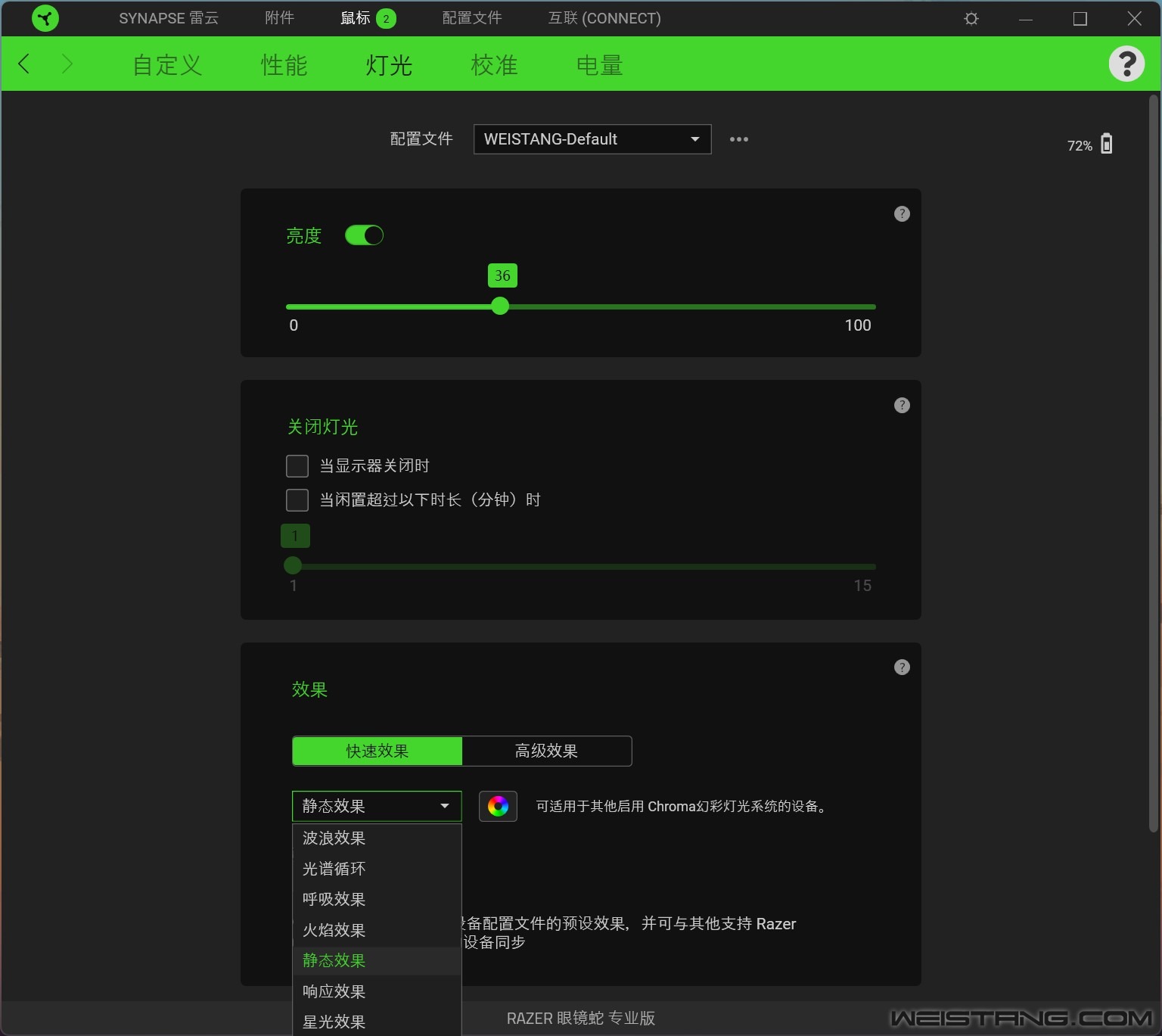Open 效果 panel help icon
1162x1036 pixels.
point(902,667)
